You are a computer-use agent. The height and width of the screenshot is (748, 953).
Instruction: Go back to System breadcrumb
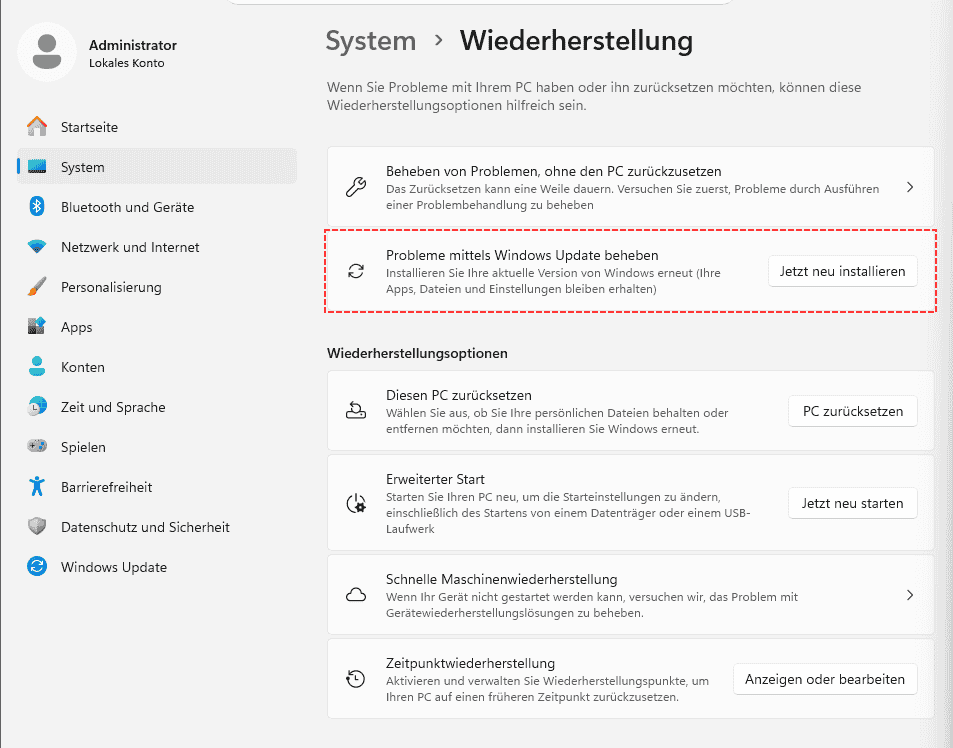tap(371, 41)
